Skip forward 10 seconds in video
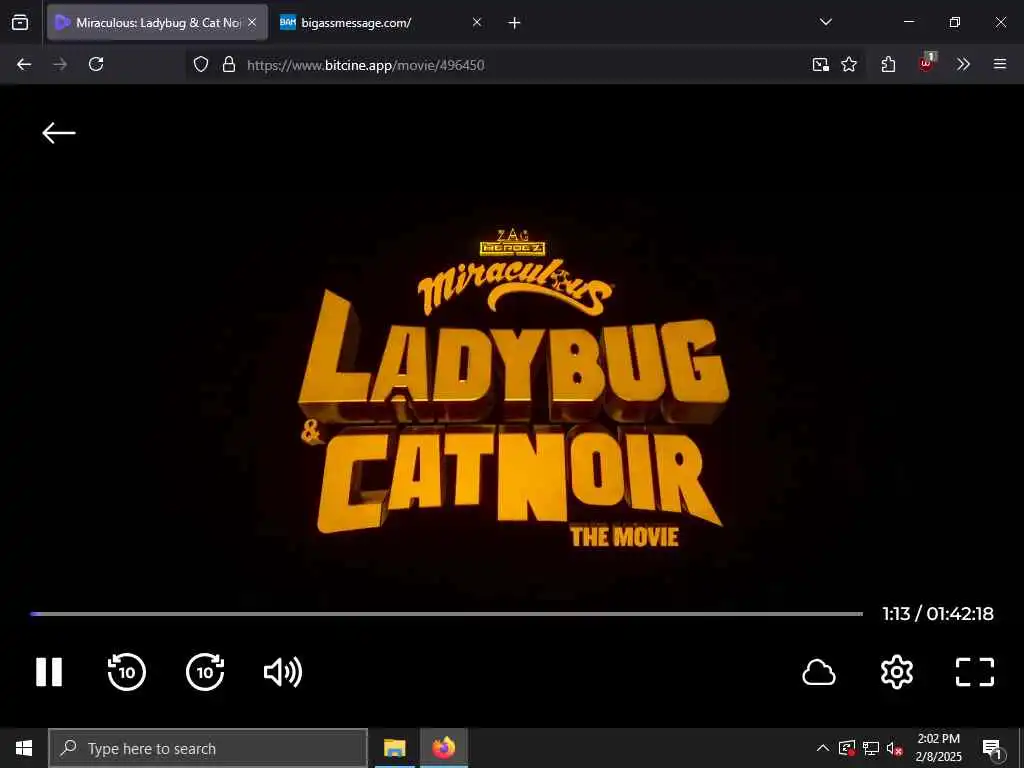 coord(205,672)
